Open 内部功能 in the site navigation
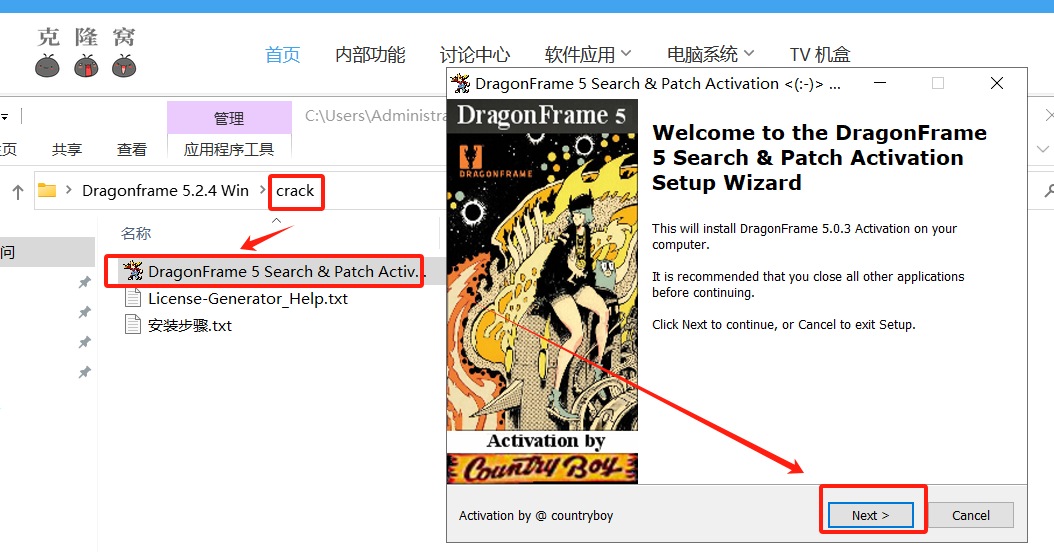The height and width of the screenshot is (552, 1054). point(370,54)
